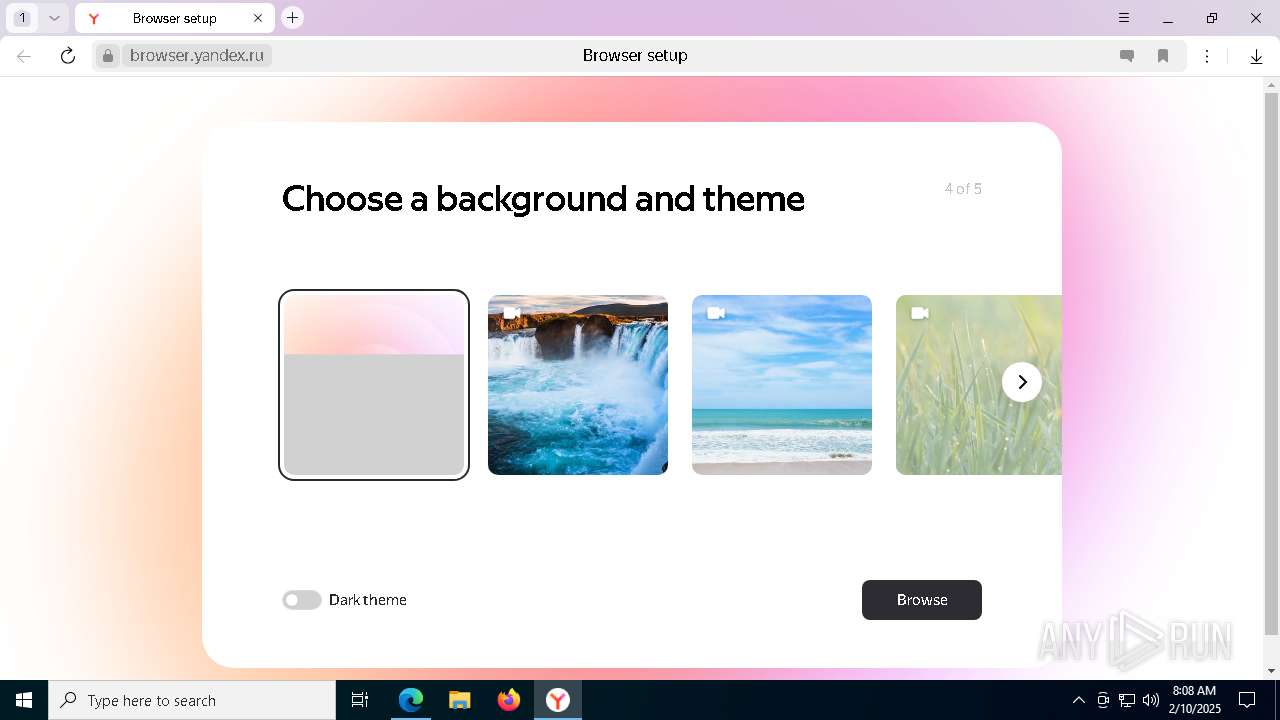Screen dimensions: 1280x720
Task: Click the device safely-remove tray icon
Action: point(1103,700)
